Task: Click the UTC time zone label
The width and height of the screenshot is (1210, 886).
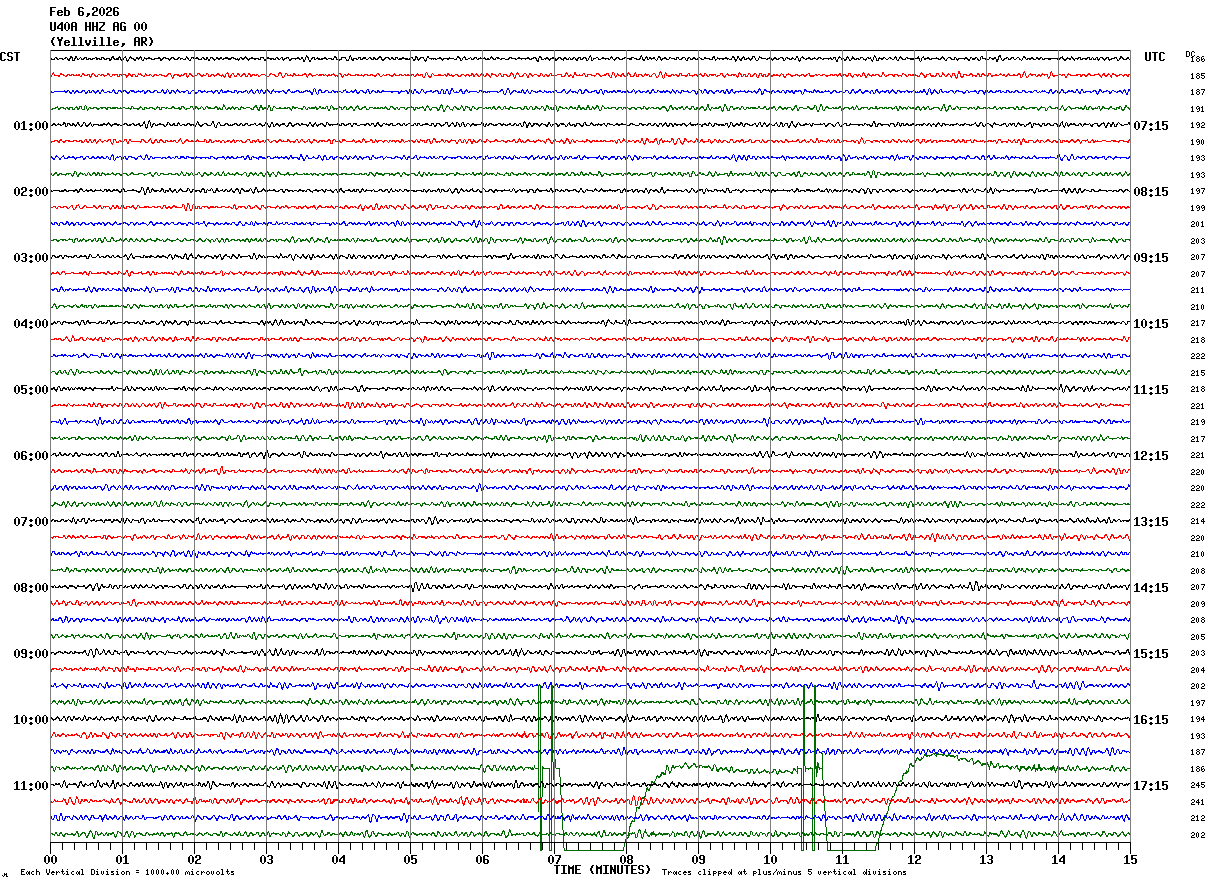Action: 1155,57
